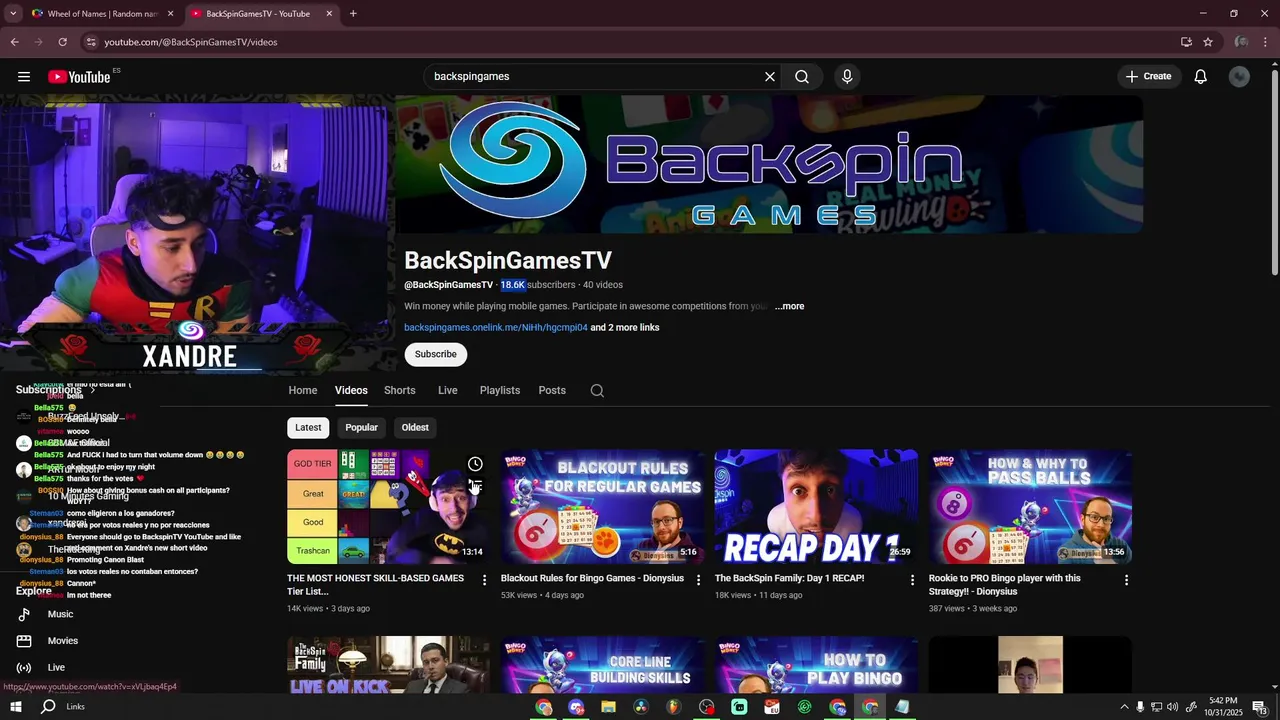
Task: Click the page vertical scrollbar
Action: tap(1274, 170)
